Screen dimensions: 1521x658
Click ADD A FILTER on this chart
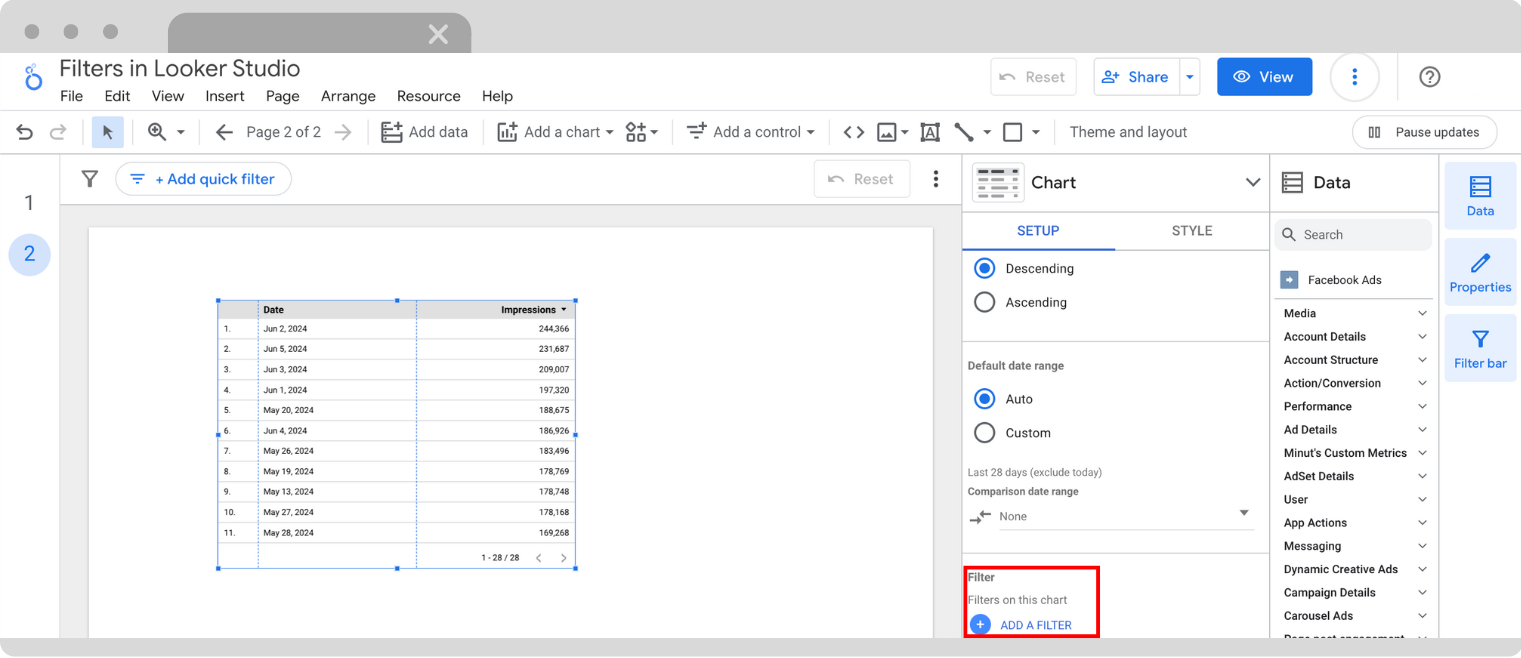click(1035, 624)
